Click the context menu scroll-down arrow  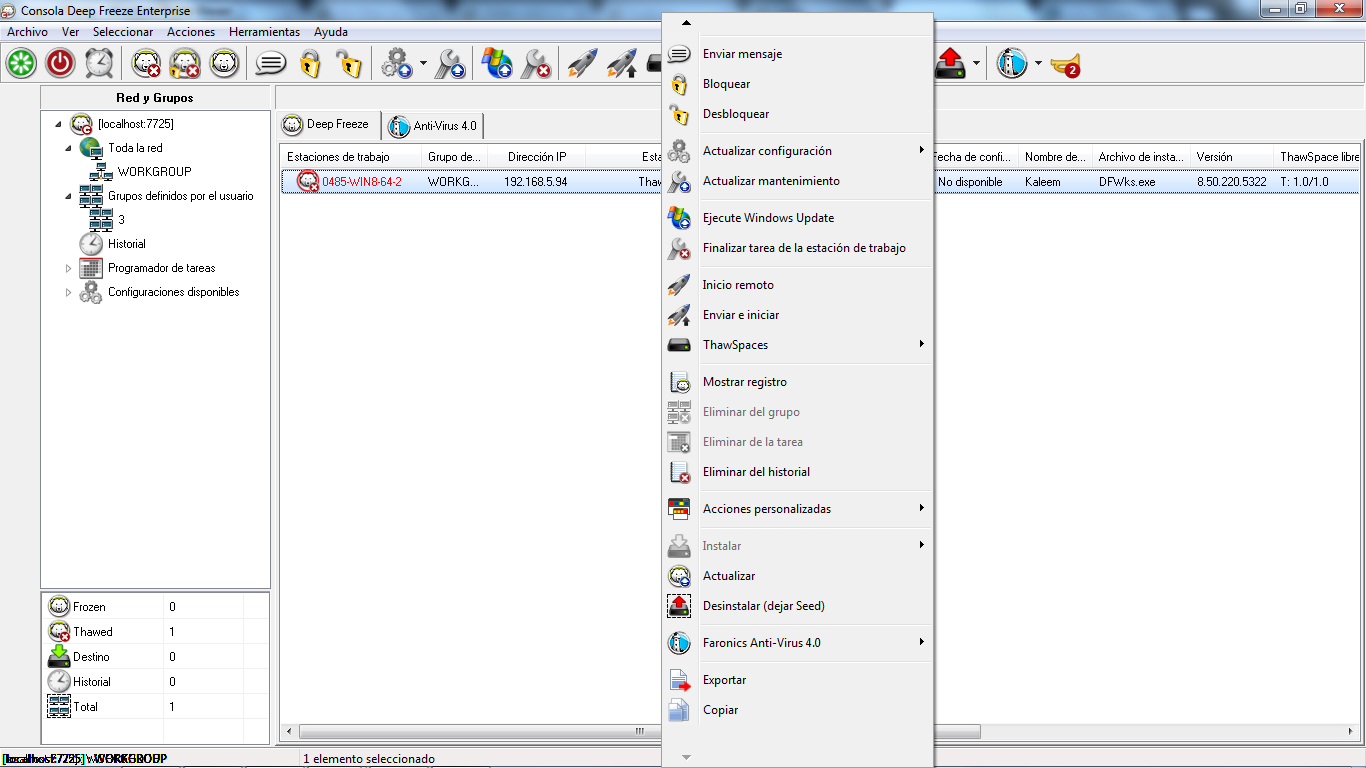point(686,757)
